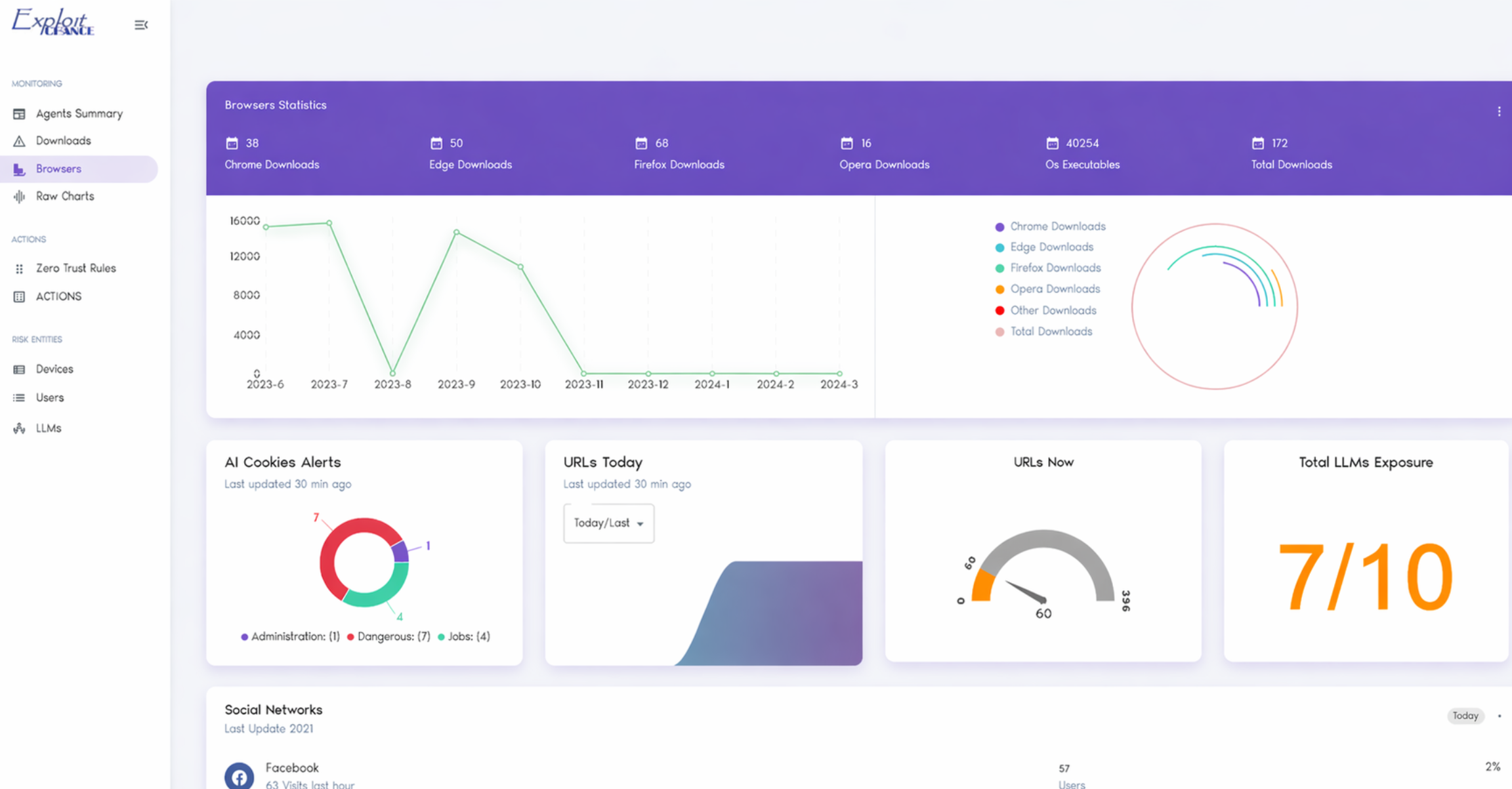Click the Agents Summary table icon
Screen dimensions: 1512x789
pyautogui.click(x=19, y=114)
